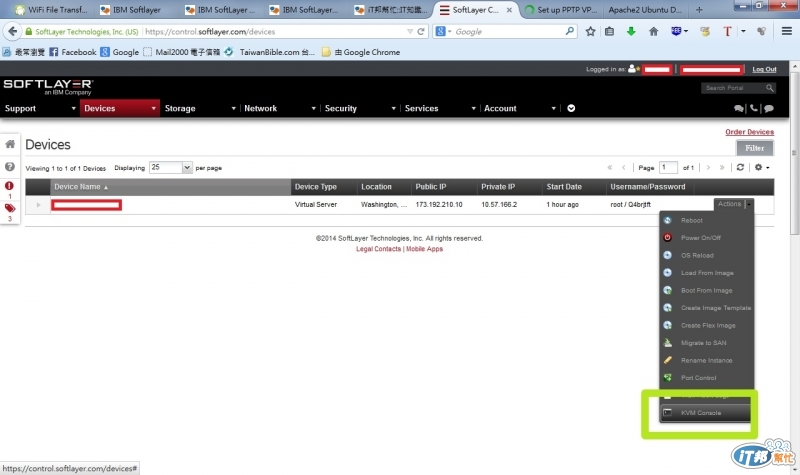Select Boot From Image action

point(707,290)
